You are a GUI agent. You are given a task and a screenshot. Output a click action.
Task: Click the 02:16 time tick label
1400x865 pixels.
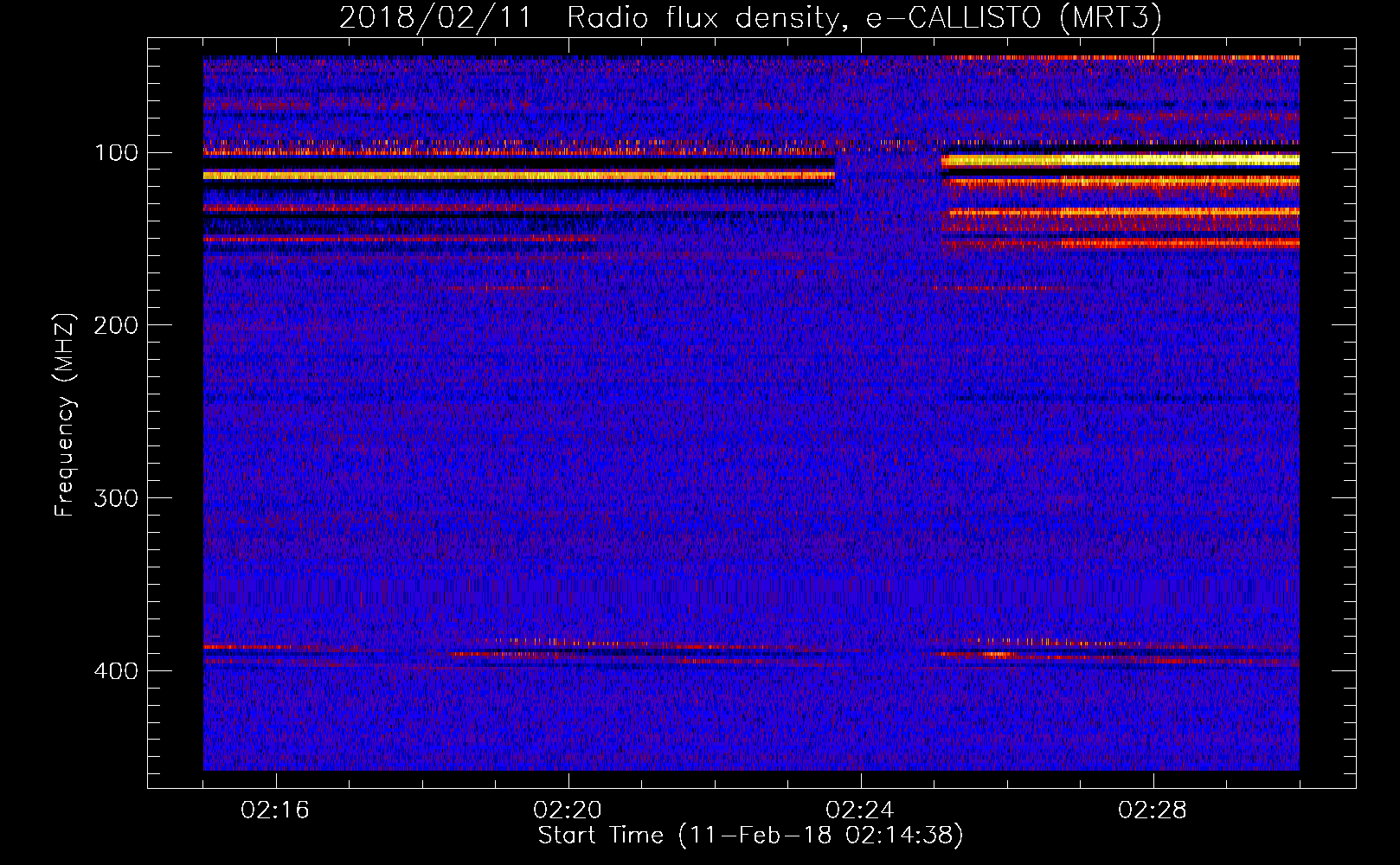[275, 811]
